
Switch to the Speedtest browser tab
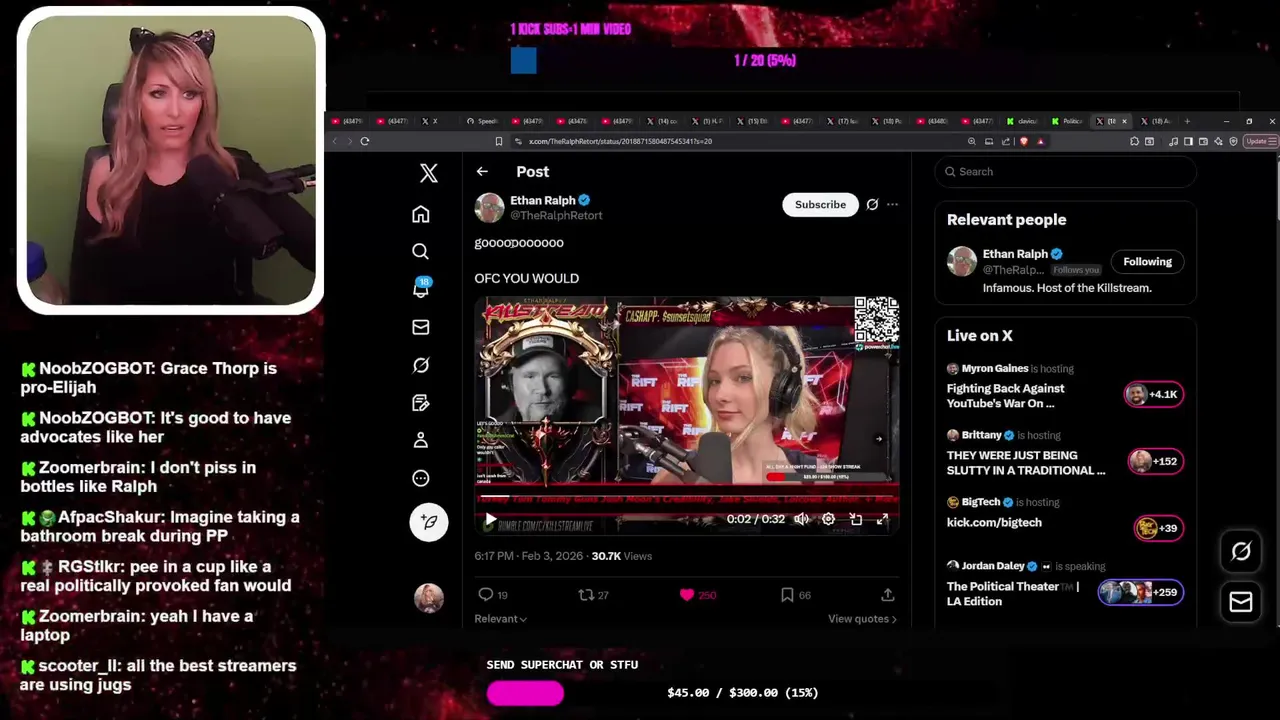[484, 121]
